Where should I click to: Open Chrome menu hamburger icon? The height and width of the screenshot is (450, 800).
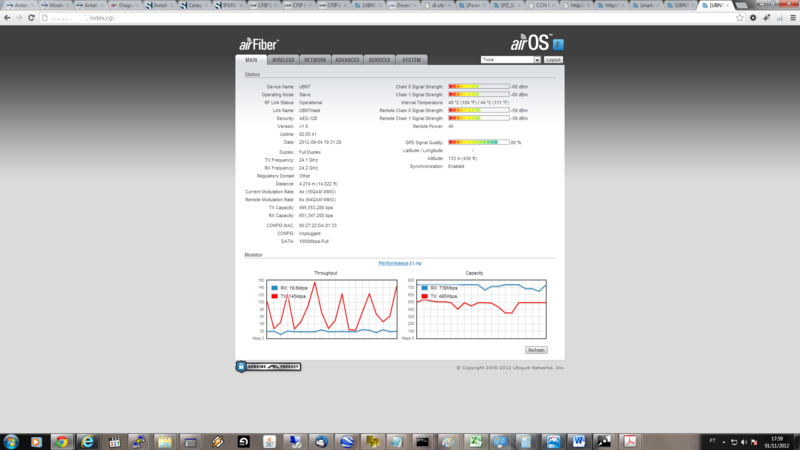[x=793, y=18]
